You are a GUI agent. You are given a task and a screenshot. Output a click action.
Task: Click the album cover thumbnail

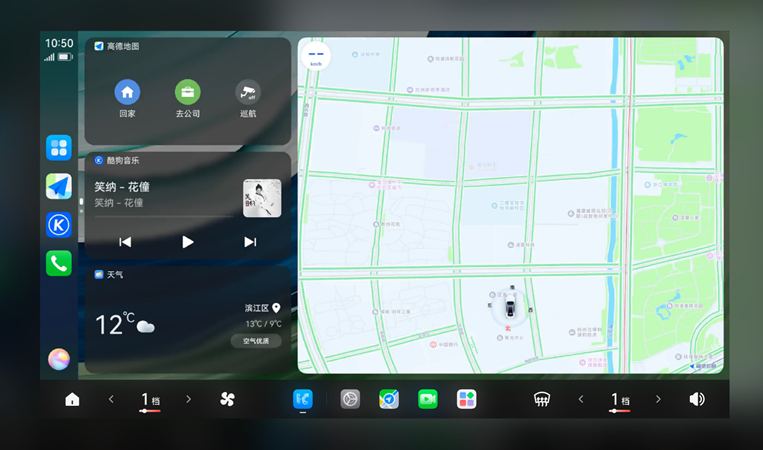[262, 197]
